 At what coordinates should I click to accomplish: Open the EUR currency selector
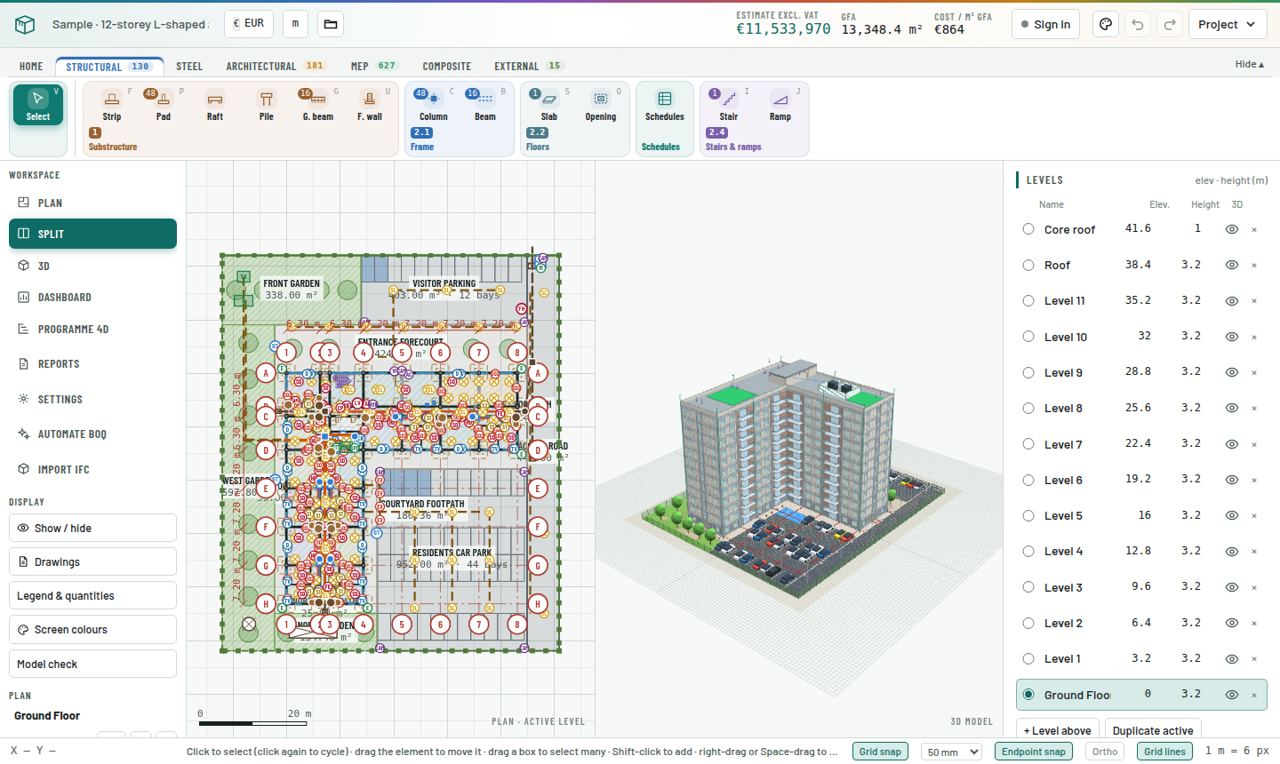248,24
